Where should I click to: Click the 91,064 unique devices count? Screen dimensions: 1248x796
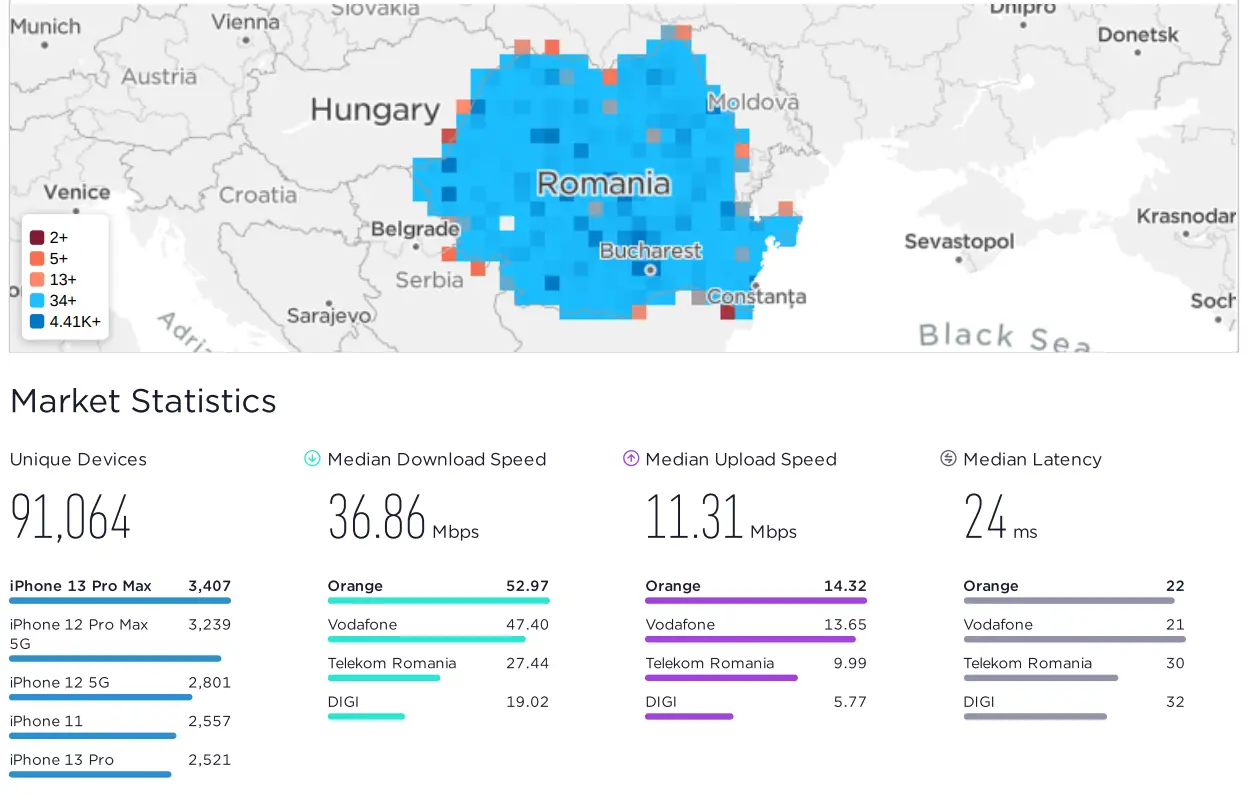70,517
